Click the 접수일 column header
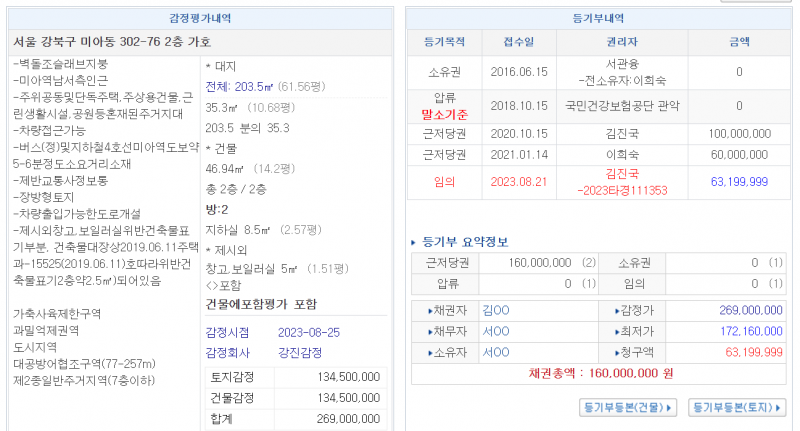Image resolution: width=800 pixels, height=431 pixels. coord(519,42)
